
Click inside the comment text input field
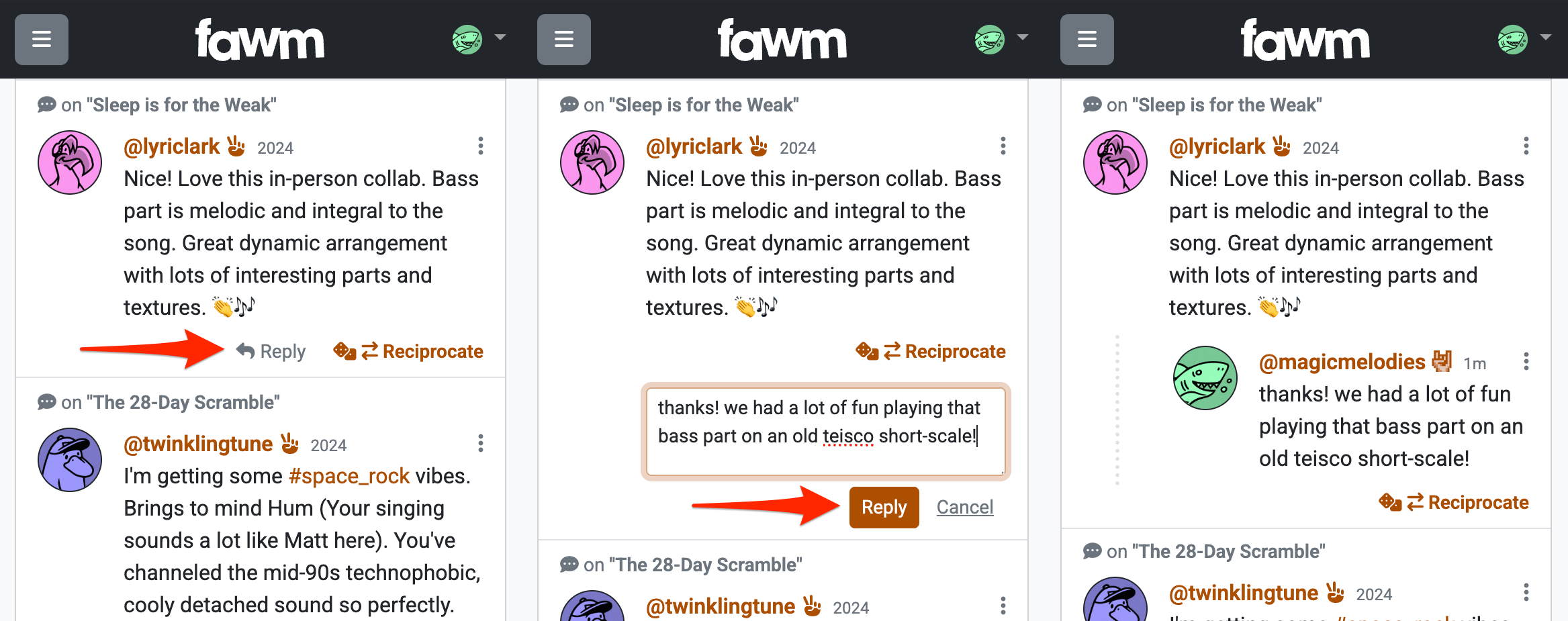(825, 433)
